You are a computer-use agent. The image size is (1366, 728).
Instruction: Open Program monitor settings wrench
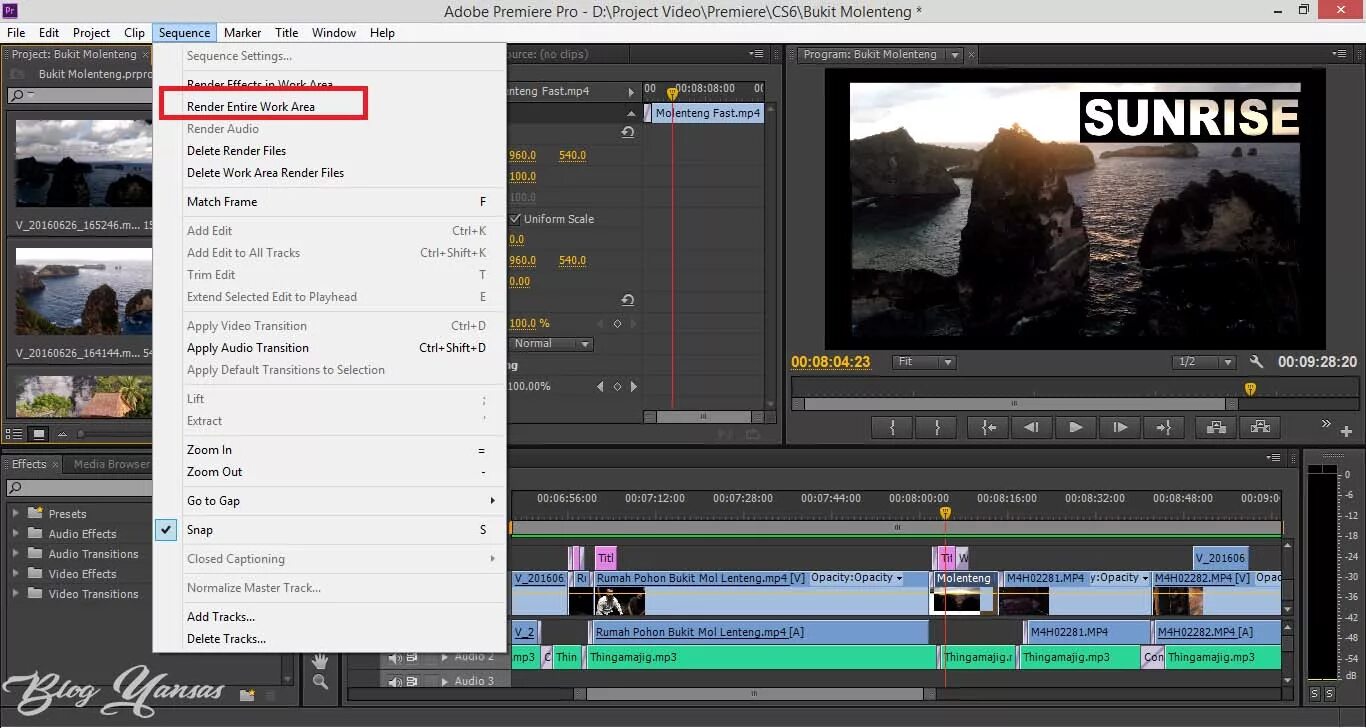(x=1256, y=362)
